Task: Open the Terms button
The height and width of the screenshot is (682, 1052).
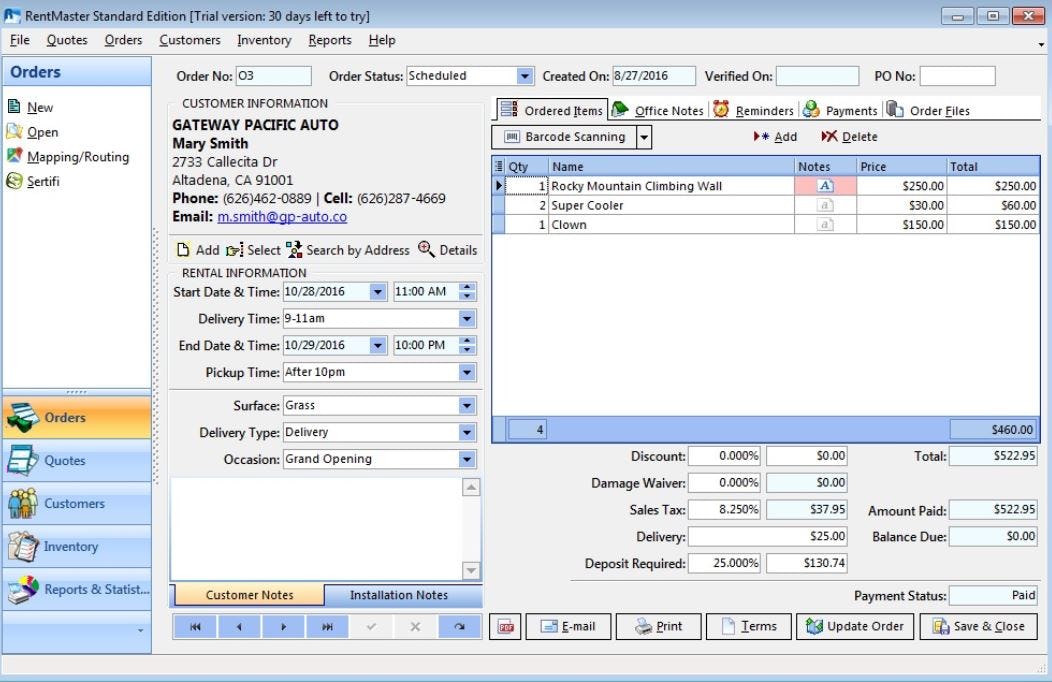Action: pyautogui.click(x=749, y=626)
